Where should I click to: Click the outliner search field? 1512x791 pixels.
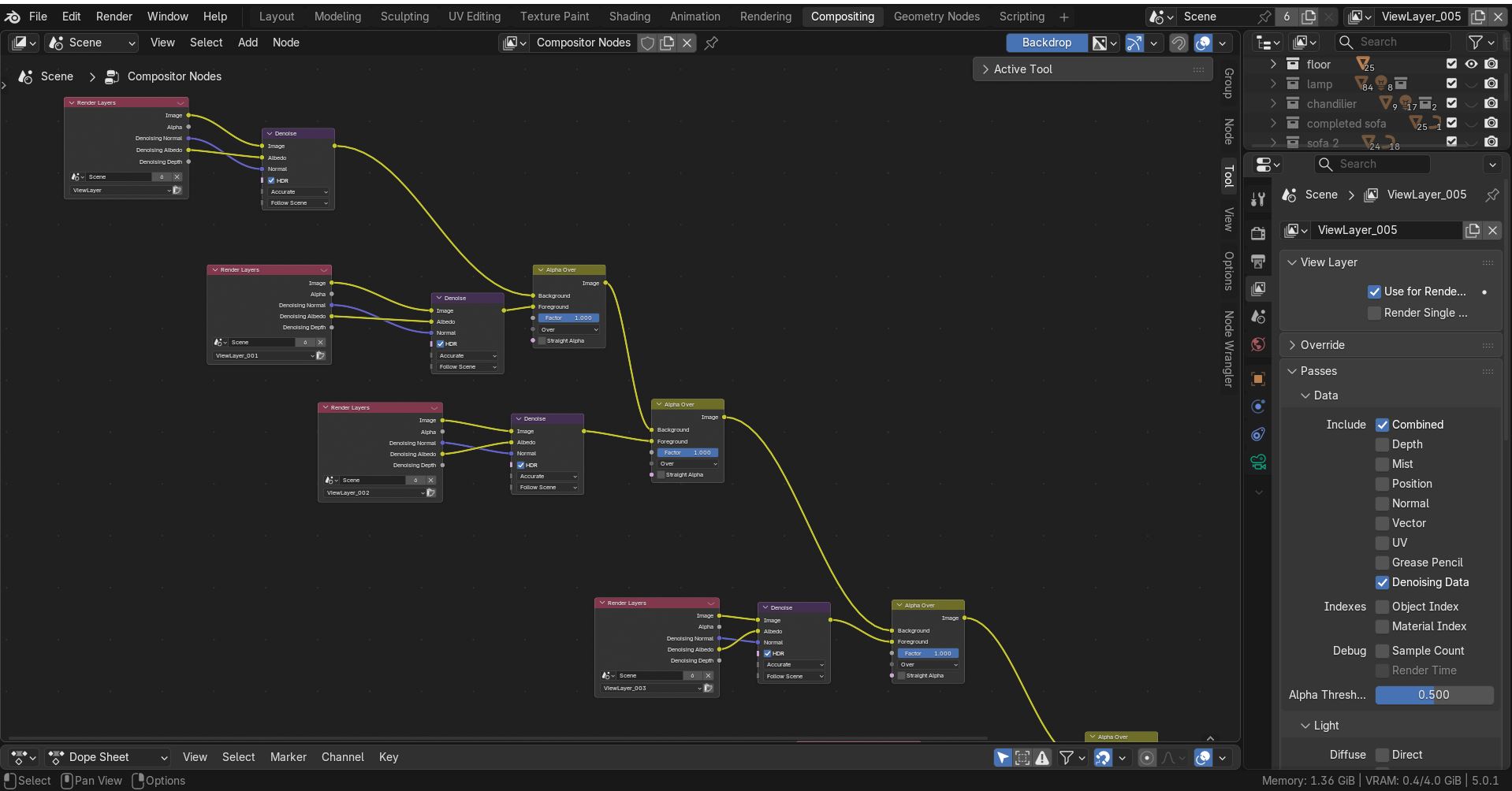coord(1393,42)
